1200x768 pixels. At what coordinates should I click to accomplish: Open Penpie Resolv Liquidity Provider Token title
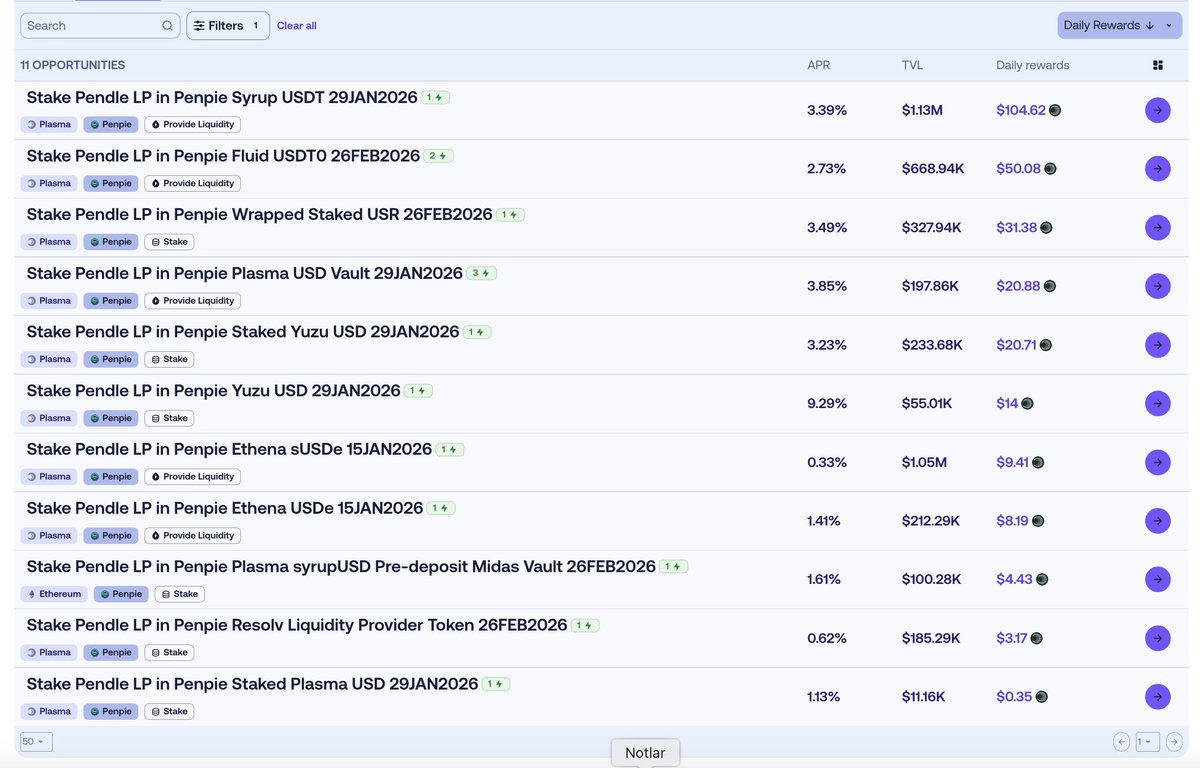[x=297, y=625]
